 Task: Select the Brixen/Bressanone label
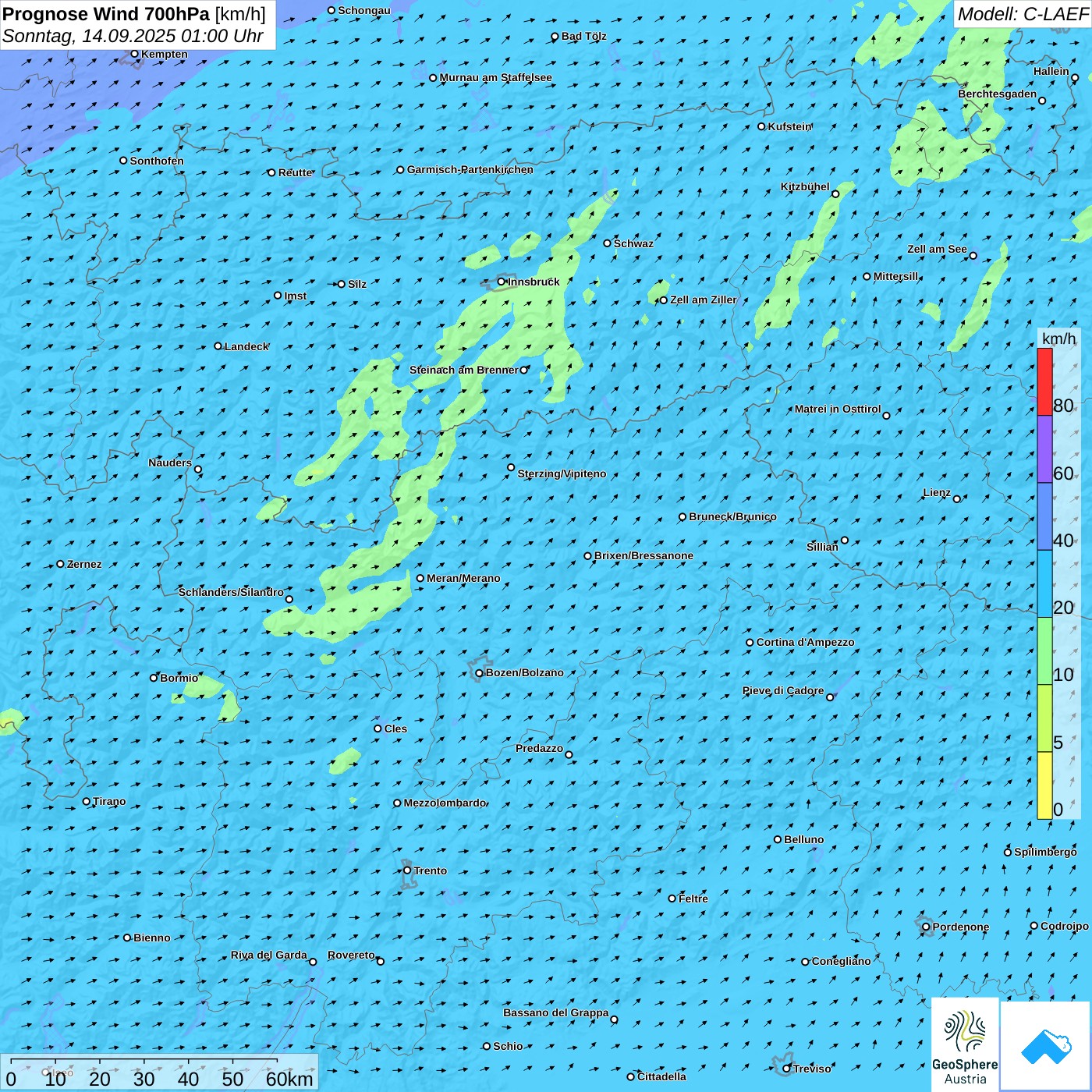point(644,555)
